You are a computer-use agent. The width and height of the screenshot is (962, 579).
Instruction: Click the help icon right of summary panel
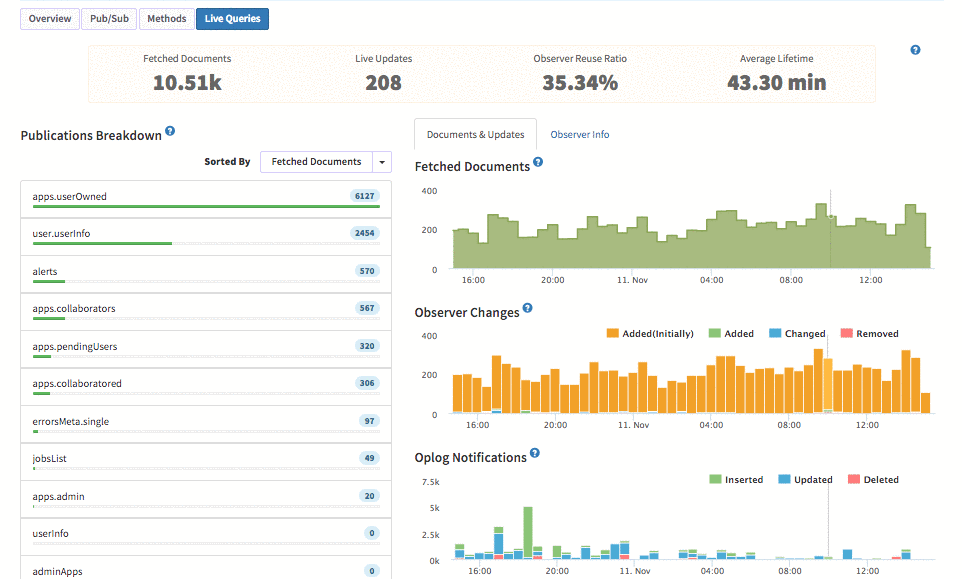pos(915,50)
